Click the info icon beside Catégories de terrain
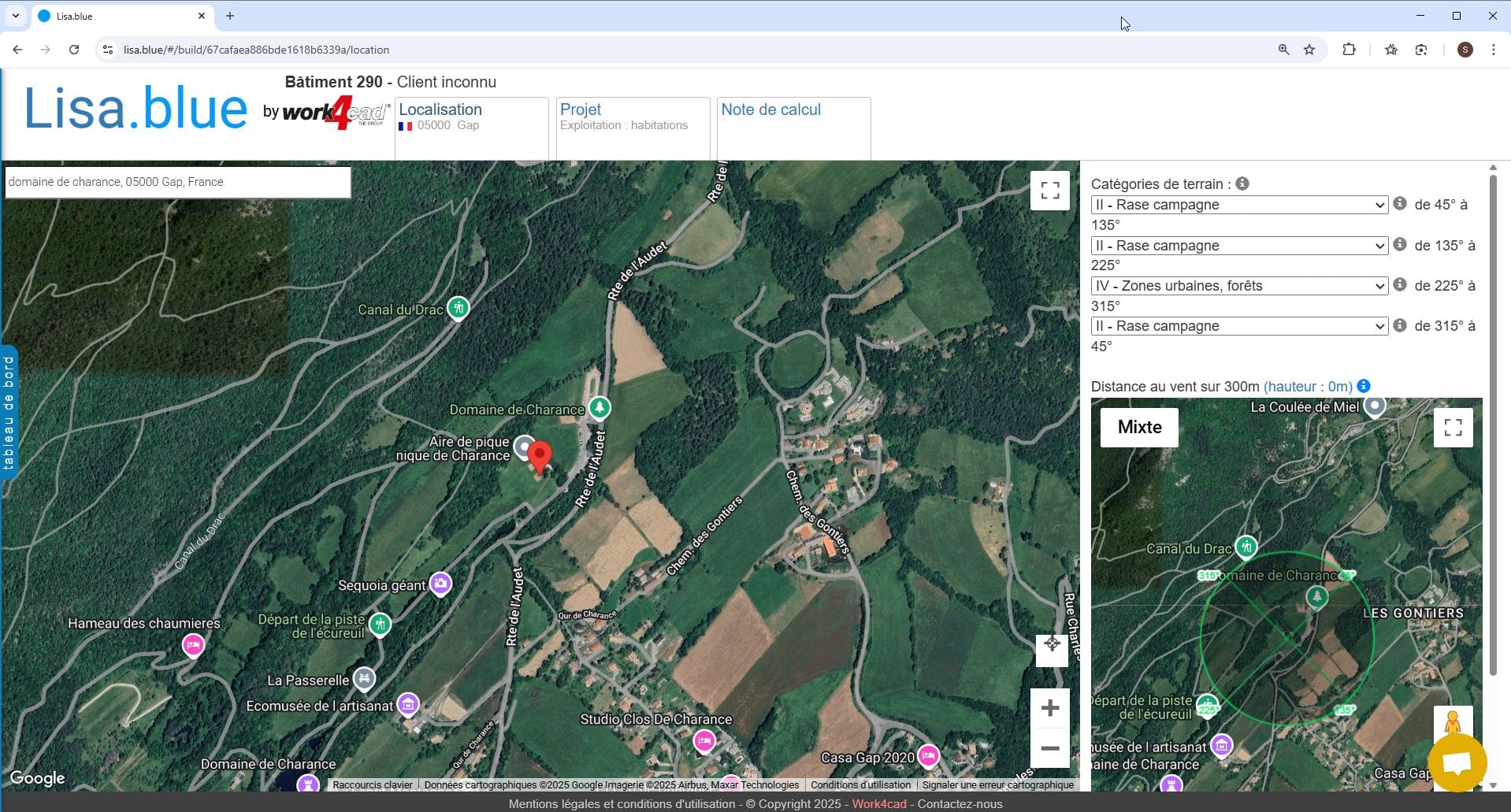 (x=1242, y=184)
